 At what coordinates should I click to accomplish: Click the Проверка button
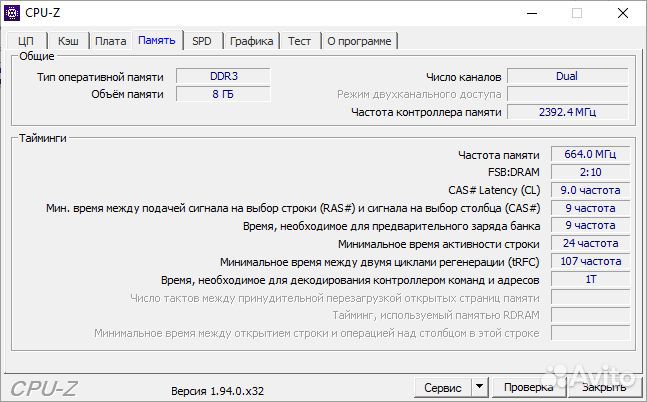point(529,388)
